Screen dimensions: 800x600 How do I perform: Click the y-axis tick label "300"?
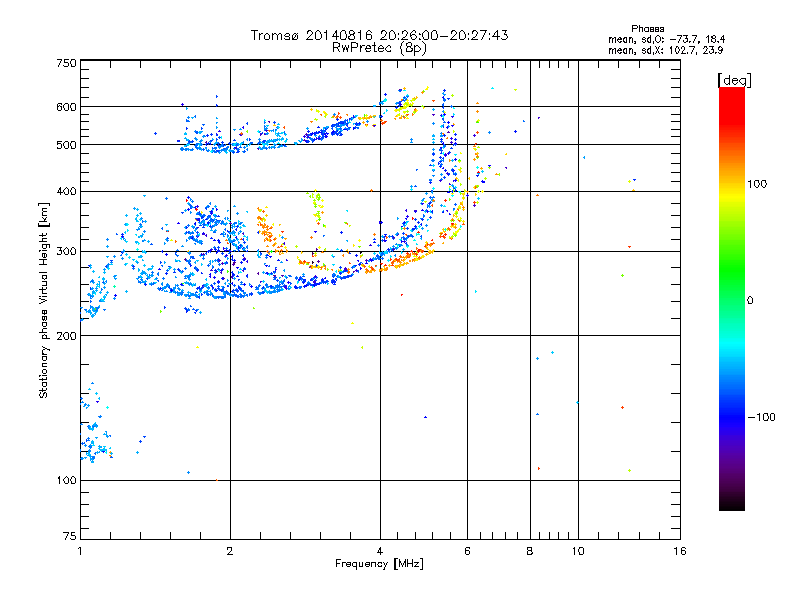pos(66,252)
